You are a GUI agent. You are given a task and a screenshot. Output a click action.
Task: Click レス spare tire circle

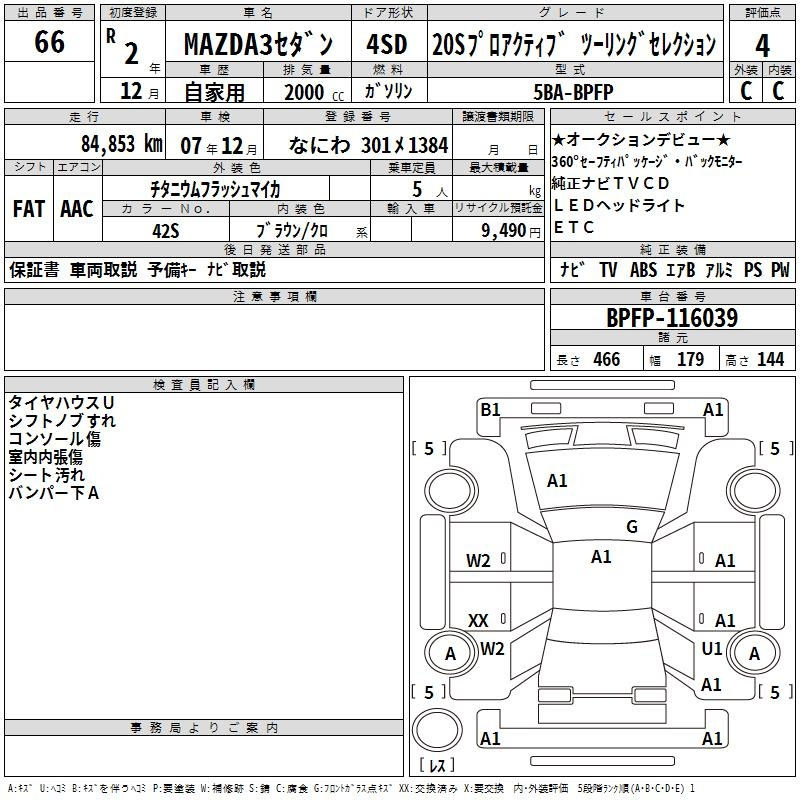437,730
